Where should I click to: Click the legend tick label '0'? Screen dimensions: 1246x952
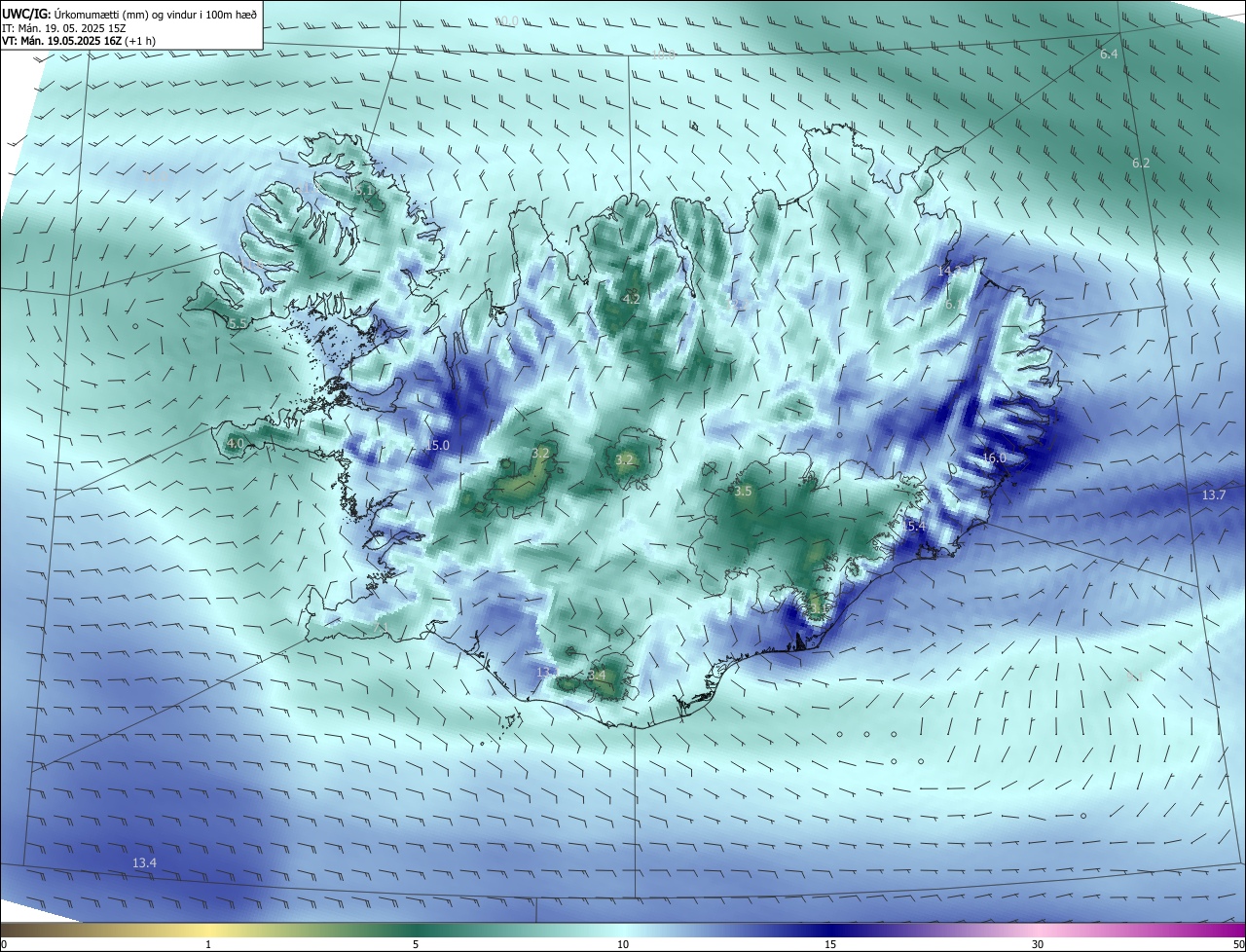pos(4,944)
